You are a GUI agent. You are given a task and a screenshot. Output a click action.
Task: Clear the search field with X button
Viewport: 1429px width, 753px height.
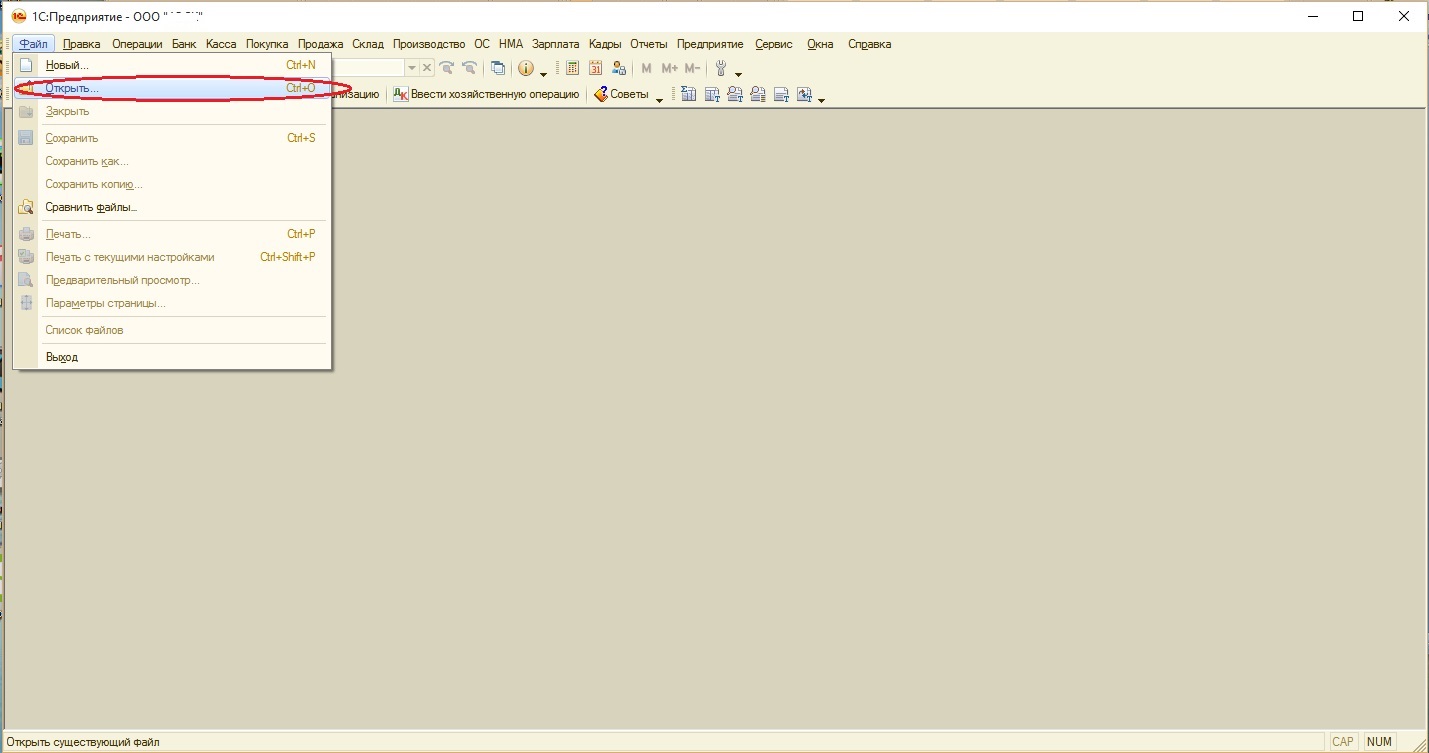coord(427,68)
